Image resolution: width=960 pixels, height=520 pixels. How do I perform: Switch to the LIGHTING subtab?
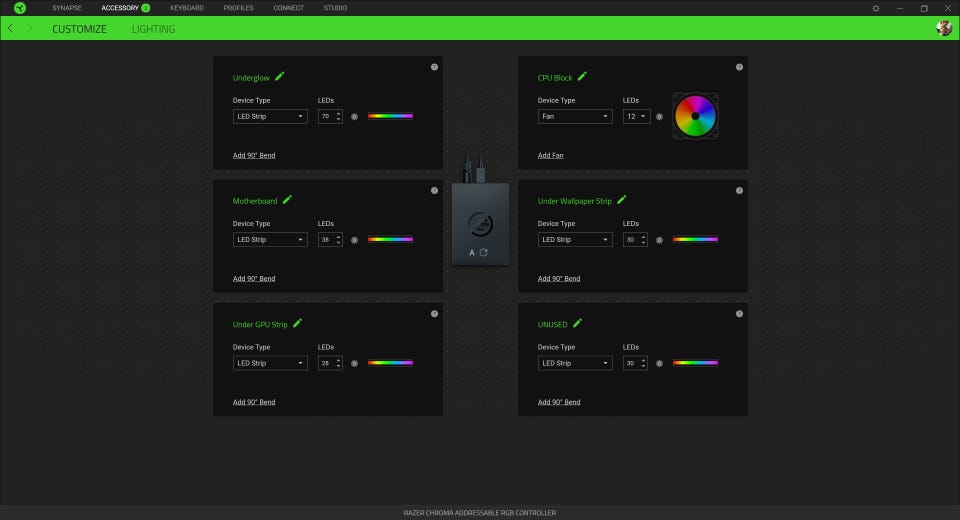click(x=153, y=29)
